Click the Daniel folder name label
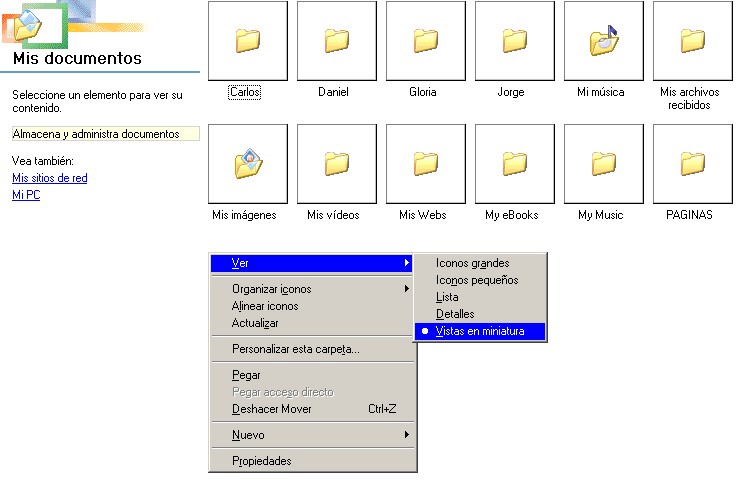 334,92
